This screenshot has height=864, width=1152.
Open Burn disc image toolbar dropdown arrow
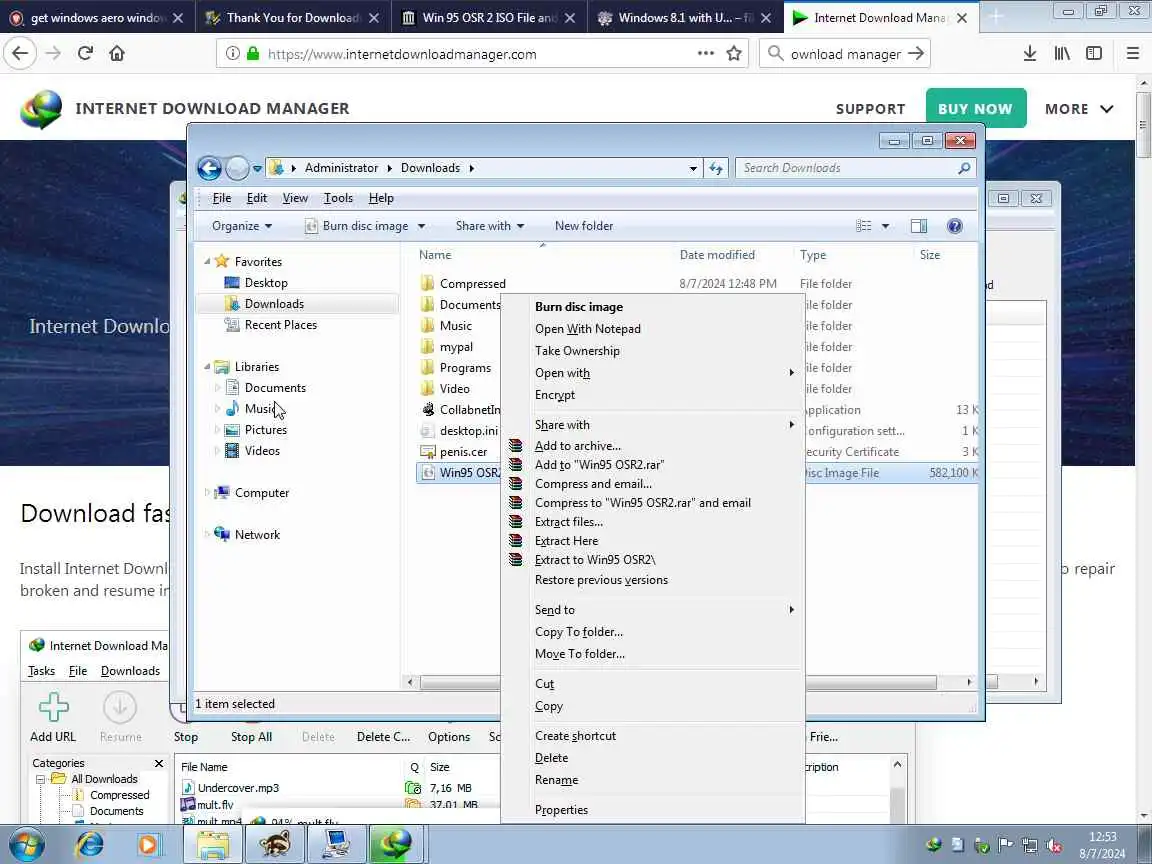click(422, 226)
